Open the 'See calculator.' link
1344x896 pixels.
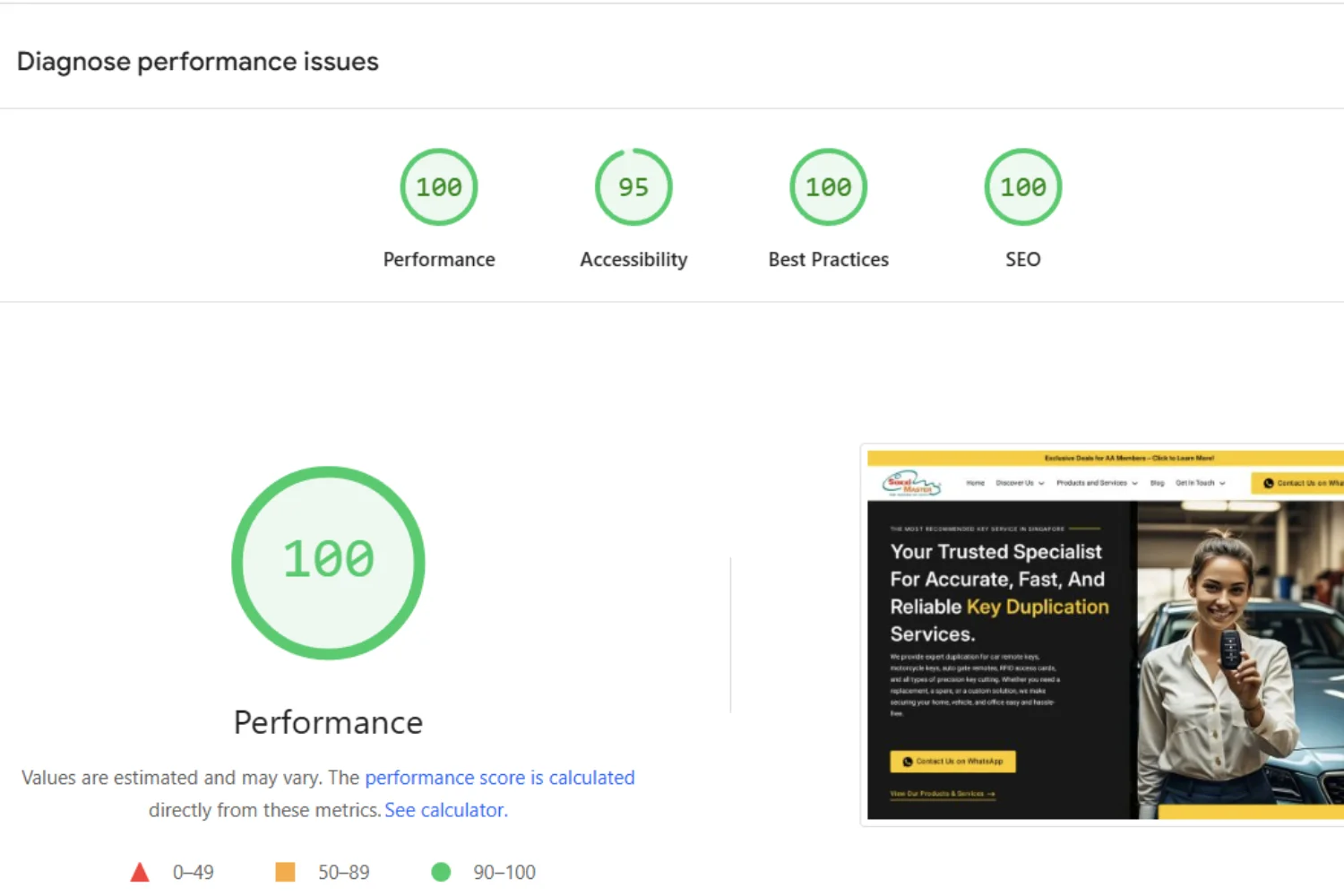(446, 810)
